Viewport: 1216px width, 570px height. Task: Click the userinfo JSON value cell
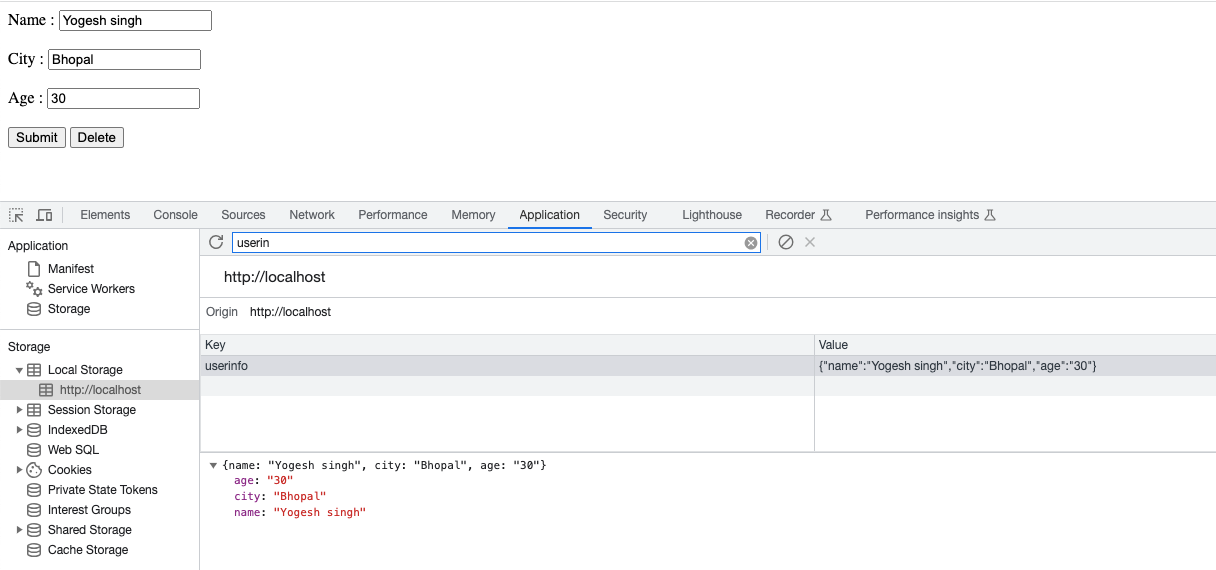(1015, 366)
